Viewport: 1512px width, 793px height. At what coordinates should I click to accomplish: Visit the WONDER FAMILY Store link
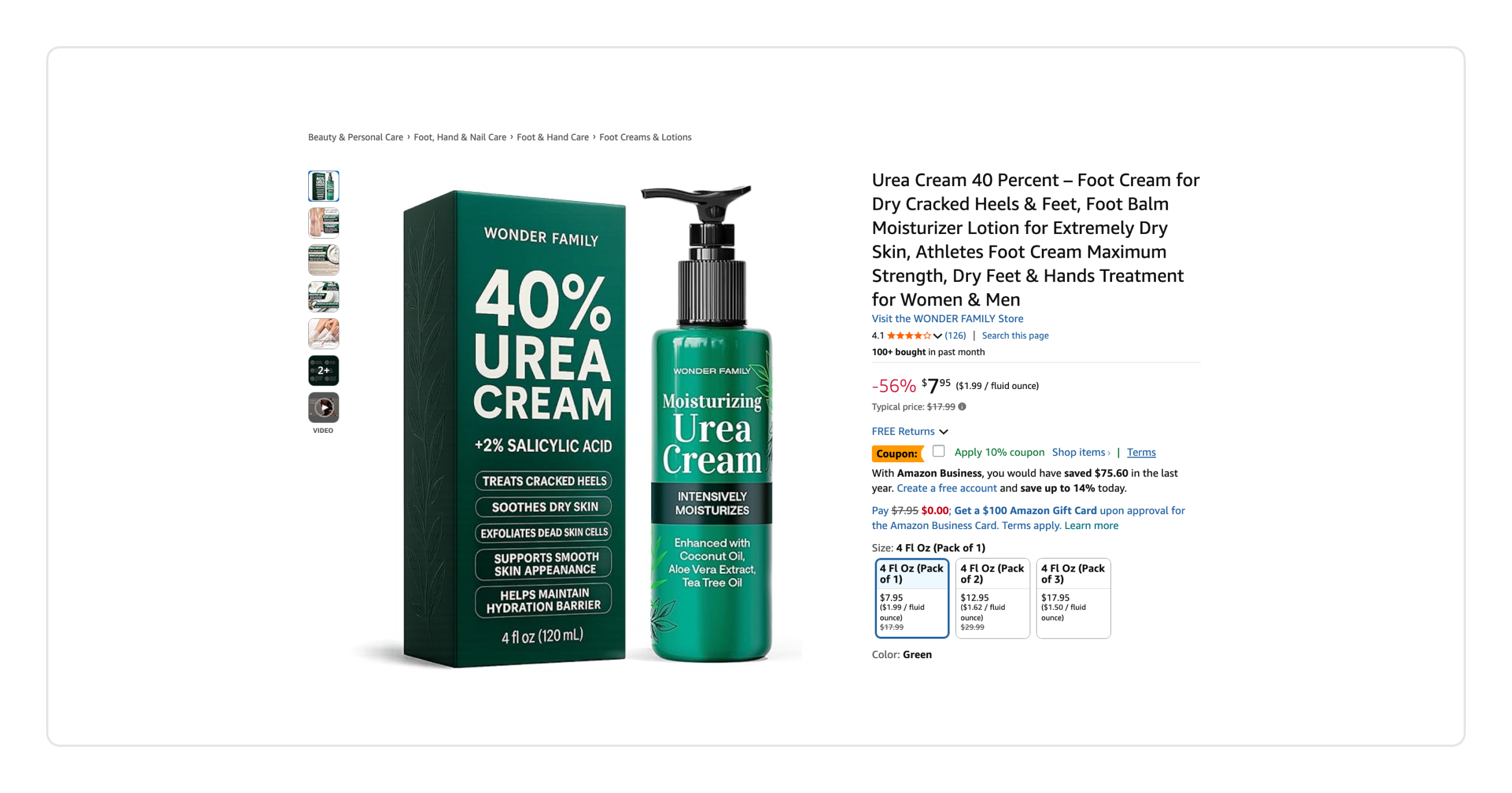point(947,318)
